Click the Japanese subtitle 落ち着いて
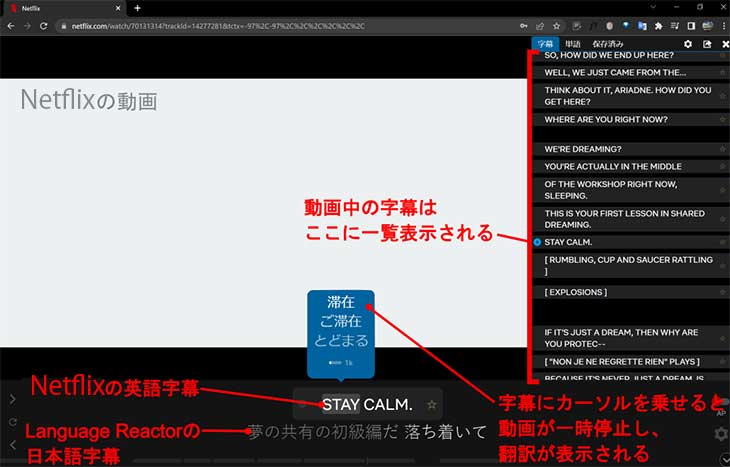The width and height of the screenshot is (730, 467). [x=445, y=432]
